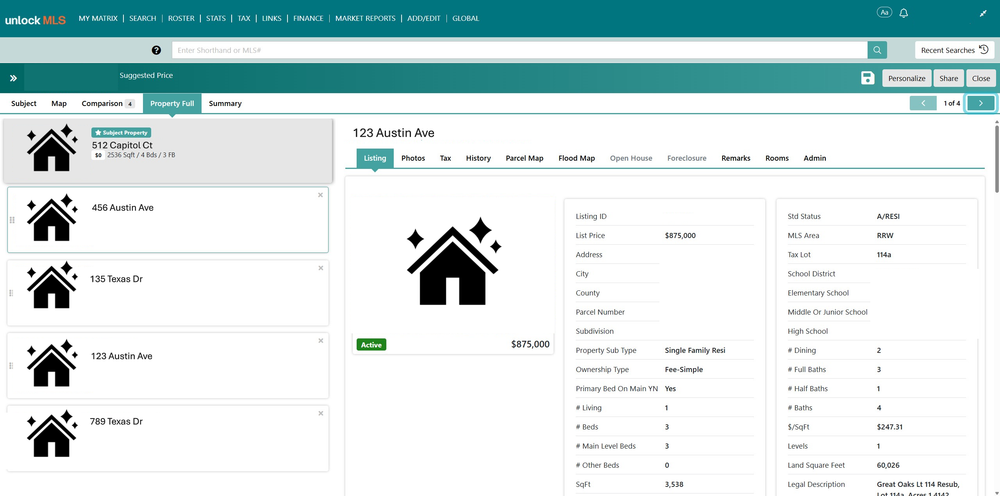Click the vertical page scrollbar
This screenshot has width=1000, height=496.
point(996,159)
